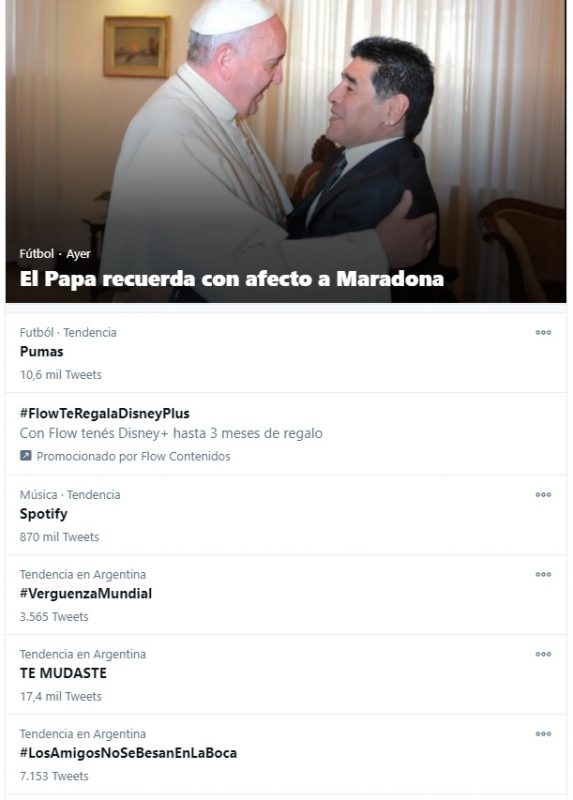
Task: Open the Pumas trending topic
Action: pos(41,352)
